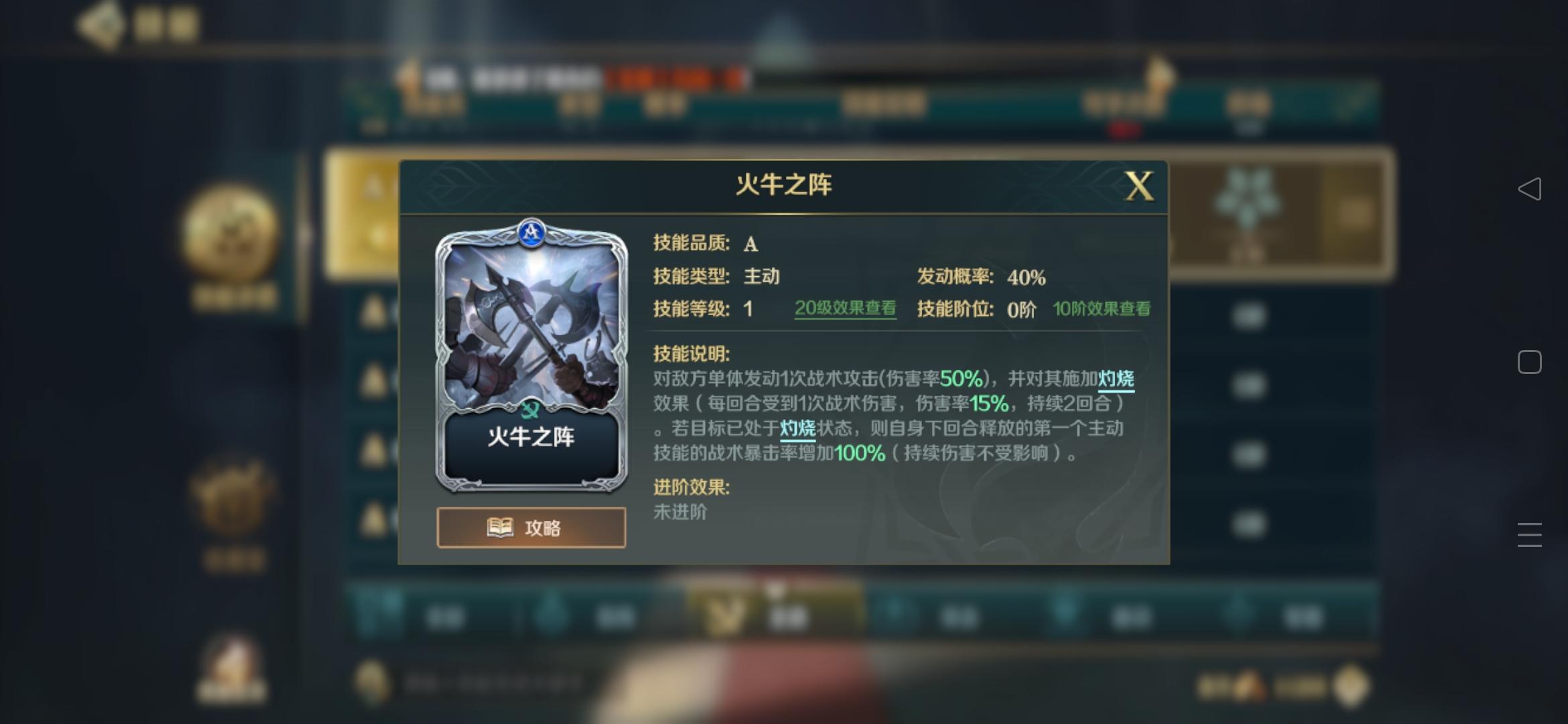Tap the Android home square icon
The image size is (1568, 724).
pos(1529,362)
